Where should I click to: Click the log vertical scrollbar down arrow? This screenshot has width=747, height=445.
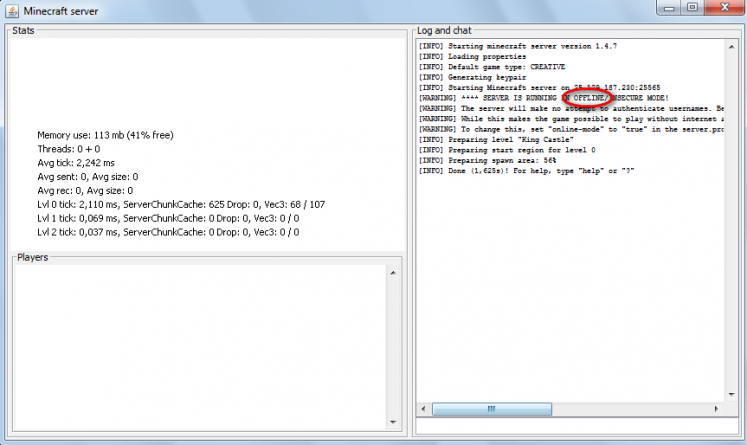731,394
